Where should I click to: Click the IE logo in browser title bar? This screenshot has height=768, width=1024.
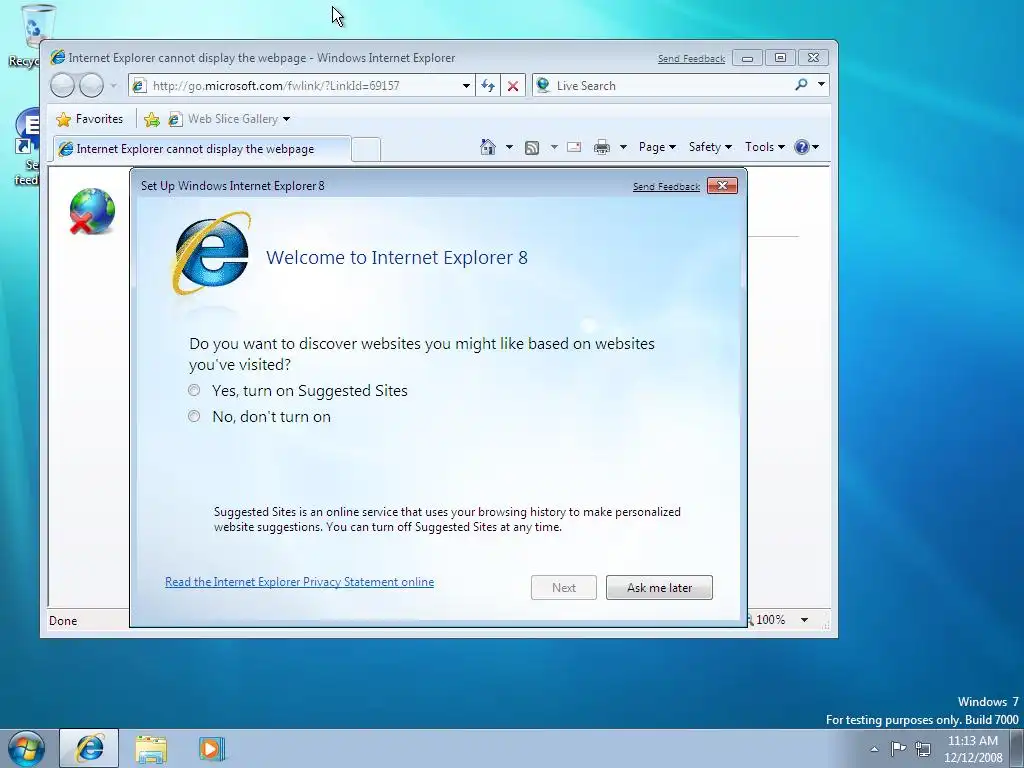click(x=58, y=57)
